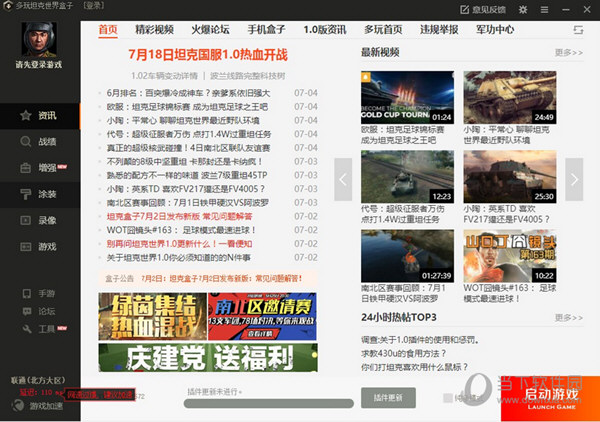Open hot post 调查:关于1.0插件的使用和惩罚

click(421, 339)
